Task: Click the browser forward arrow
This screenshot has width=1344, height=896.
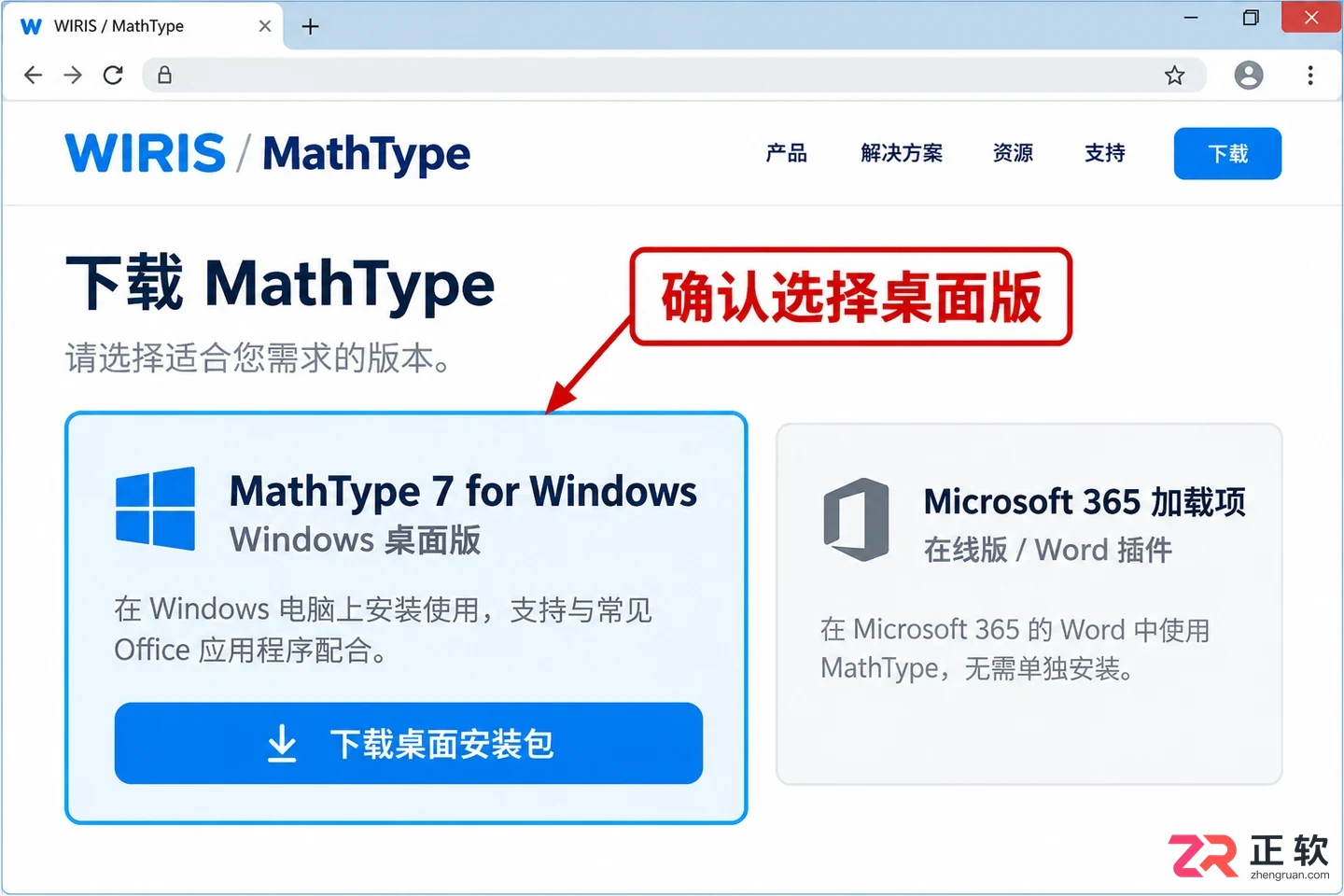Action: (x=73, y=75)
